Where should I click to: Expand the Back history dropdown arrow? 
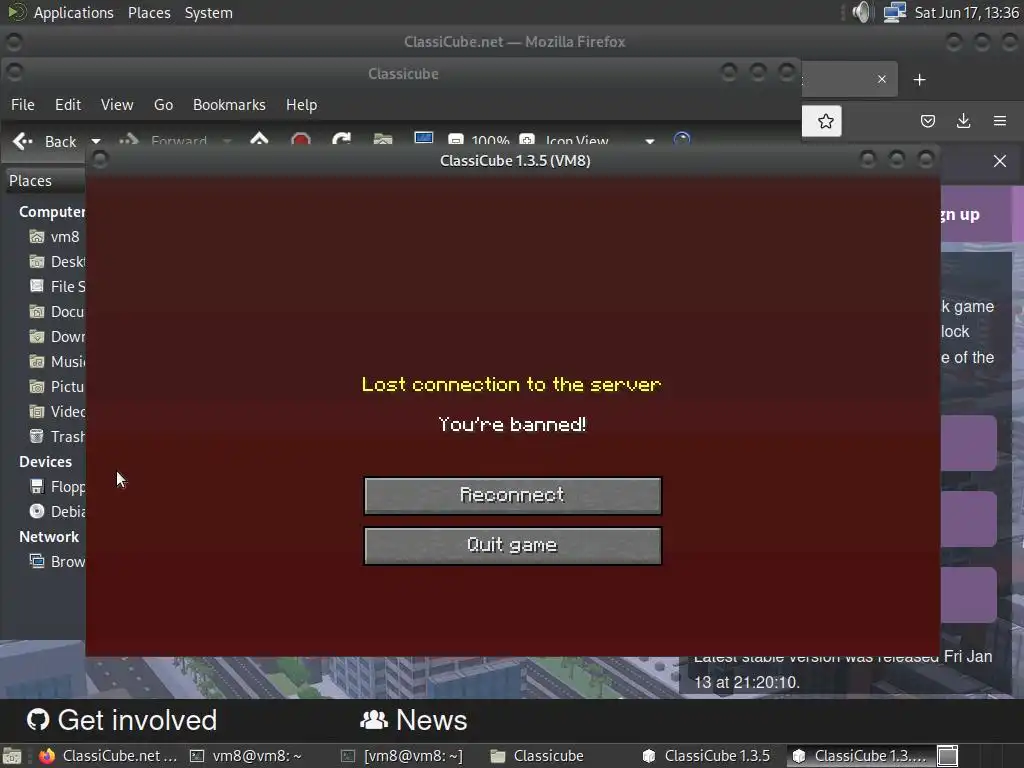point(96,141)
